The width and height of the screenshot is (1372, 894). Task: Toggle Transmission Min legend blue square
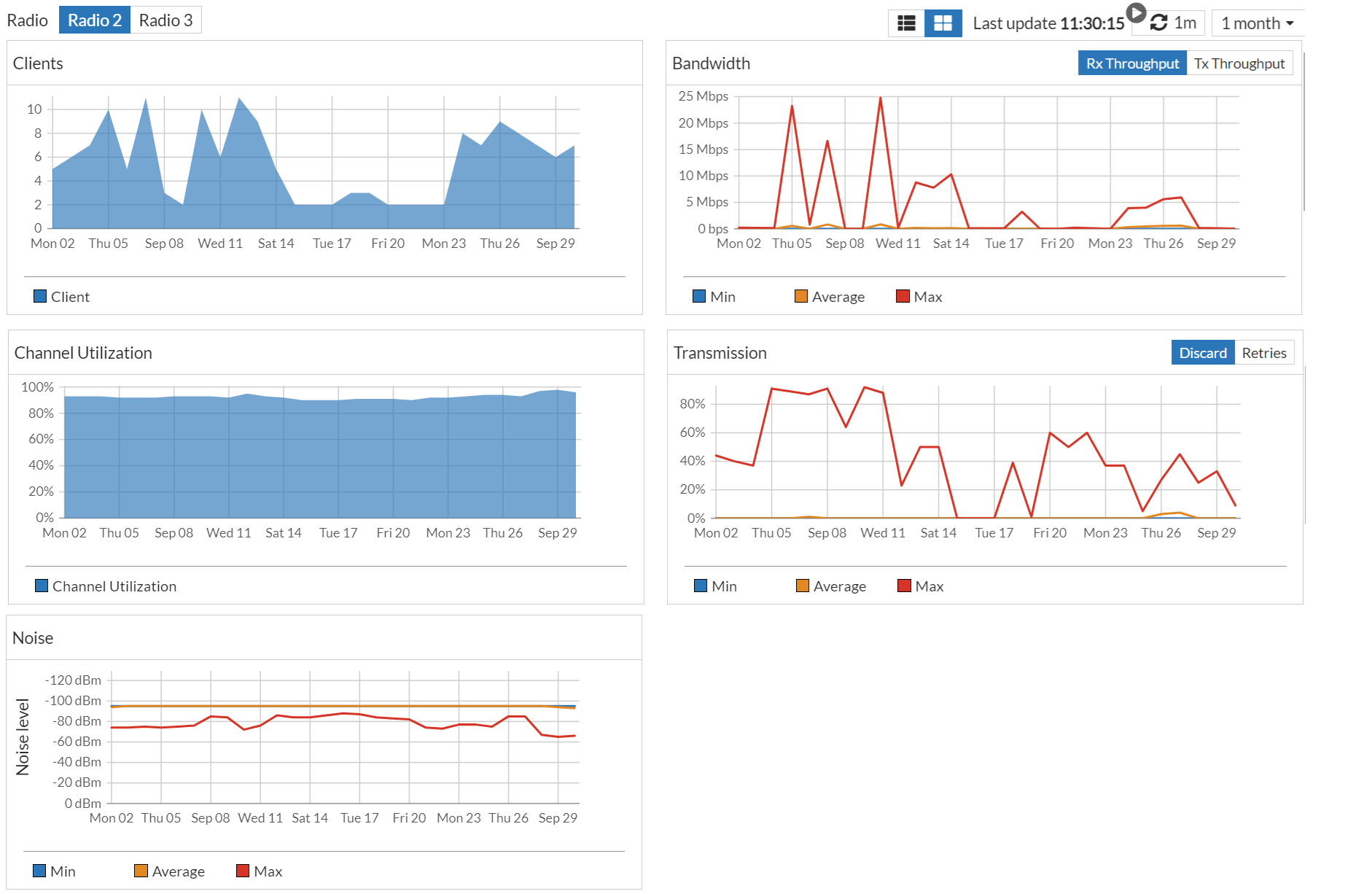pos(701,586)
